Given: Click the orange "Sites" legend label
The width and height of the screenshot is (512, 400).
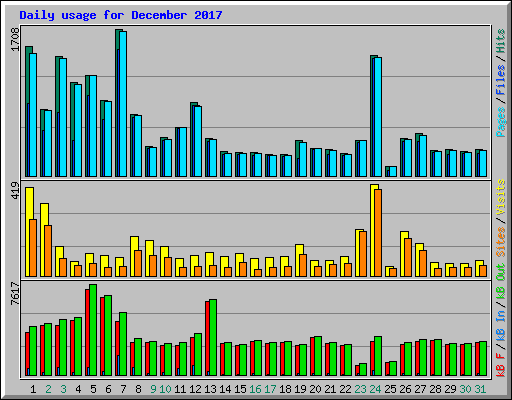Looking at the screenshot, I should tap(501, 242).
